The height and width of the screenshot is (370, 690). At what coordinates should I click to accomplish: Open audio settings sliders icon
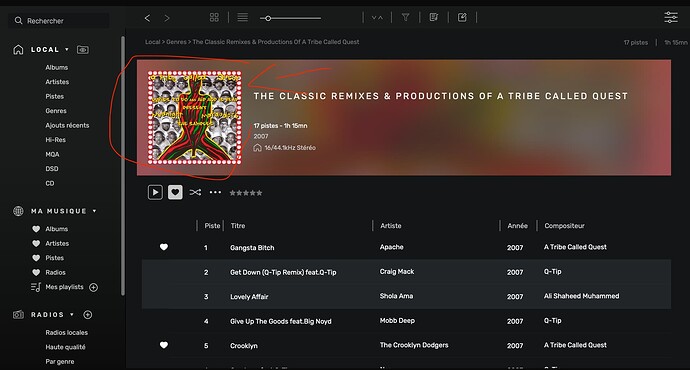[671, 18]
